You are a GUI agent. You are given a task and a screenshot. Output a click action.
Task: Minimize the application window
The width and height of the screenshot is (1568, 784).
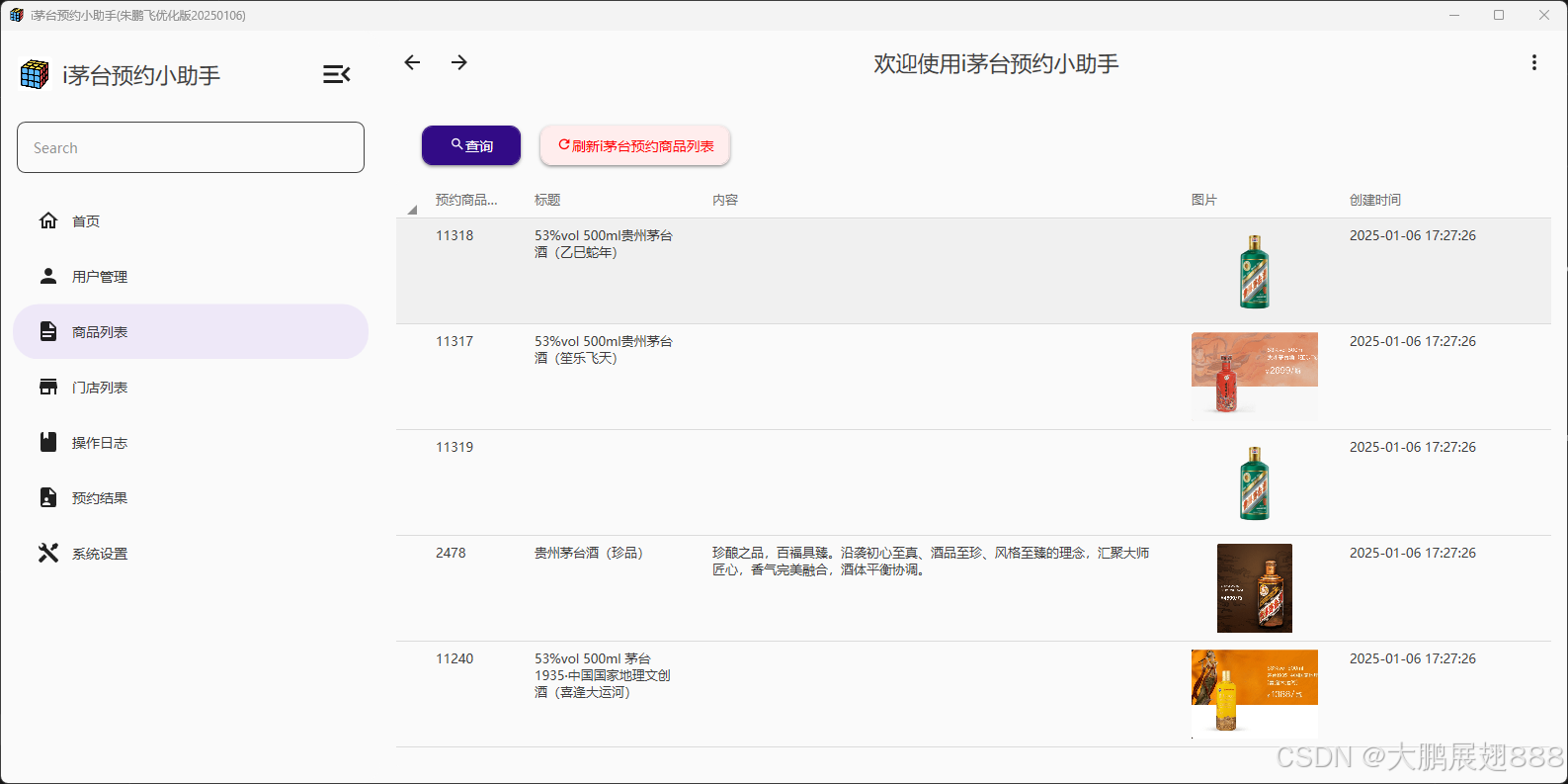1454,15
